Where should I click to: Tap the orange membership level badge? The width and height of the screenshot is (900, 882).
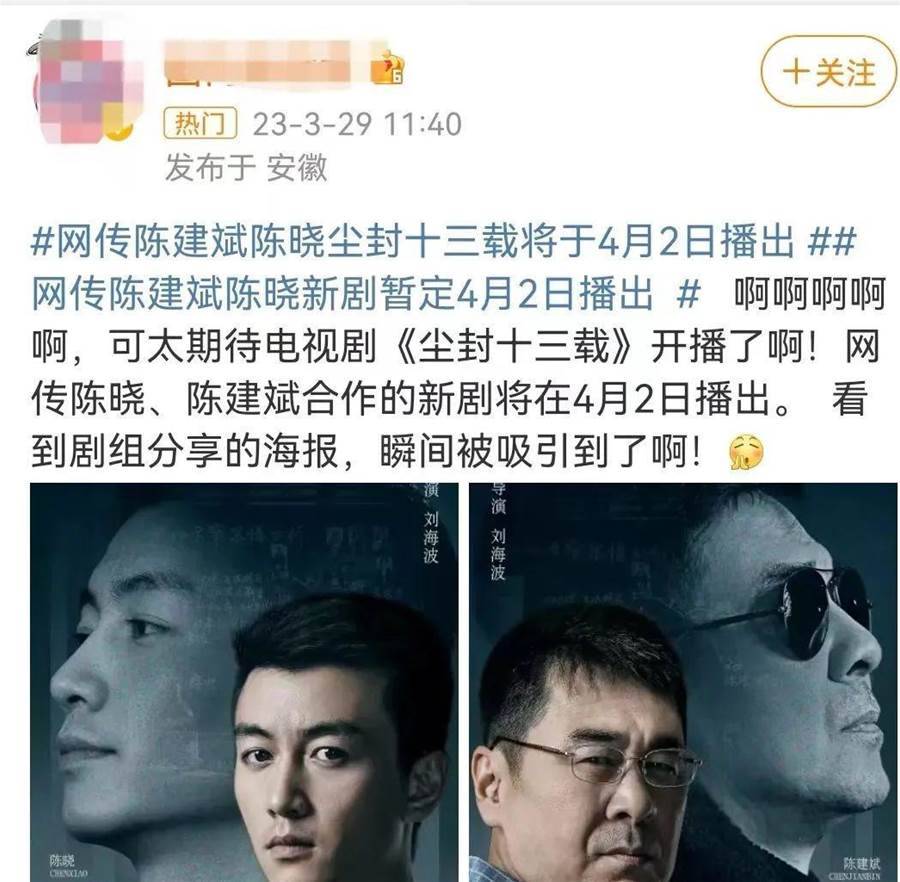point(387,67)
